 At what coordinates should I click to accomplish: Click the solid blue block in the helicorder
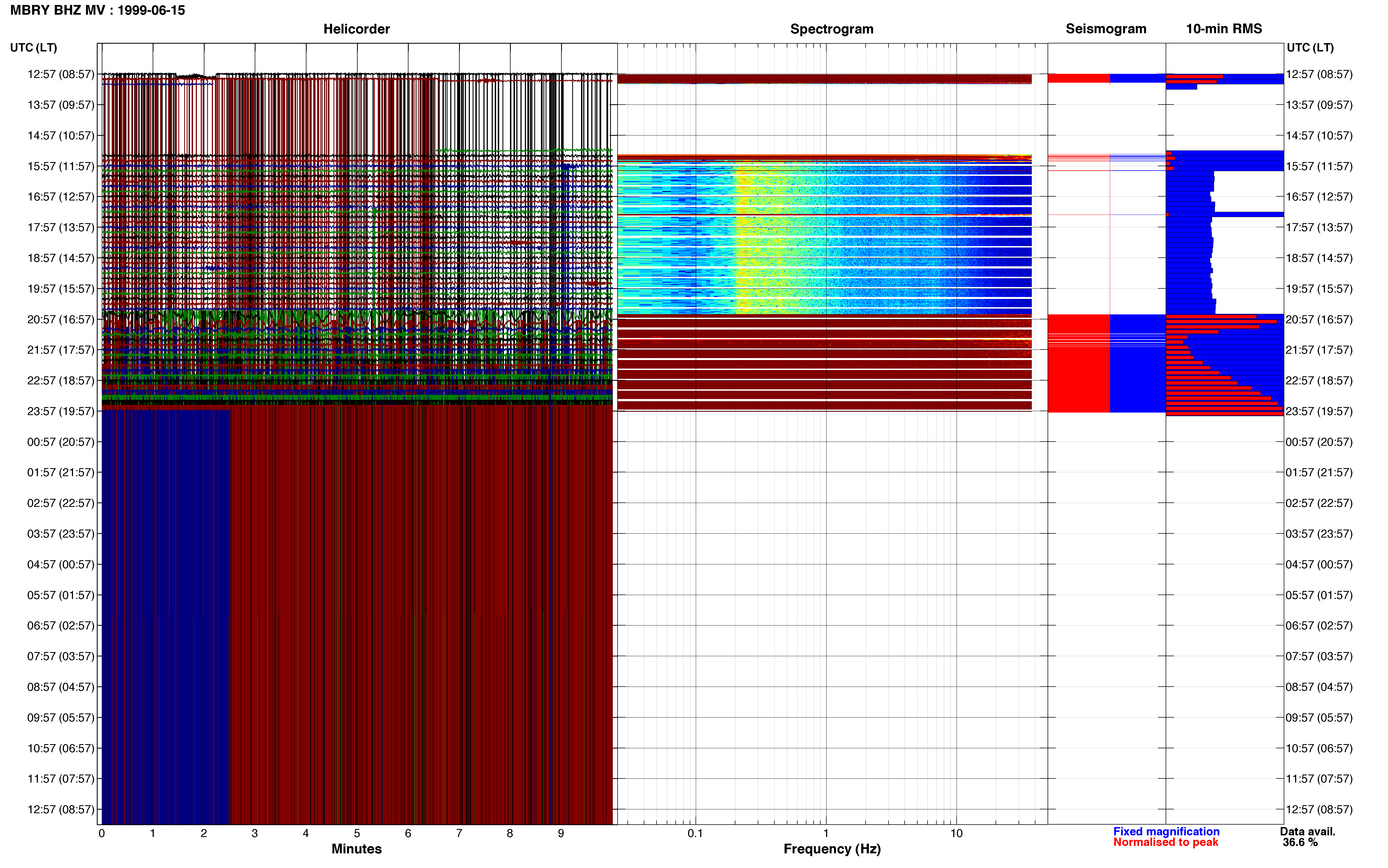(x=166, y=617)
